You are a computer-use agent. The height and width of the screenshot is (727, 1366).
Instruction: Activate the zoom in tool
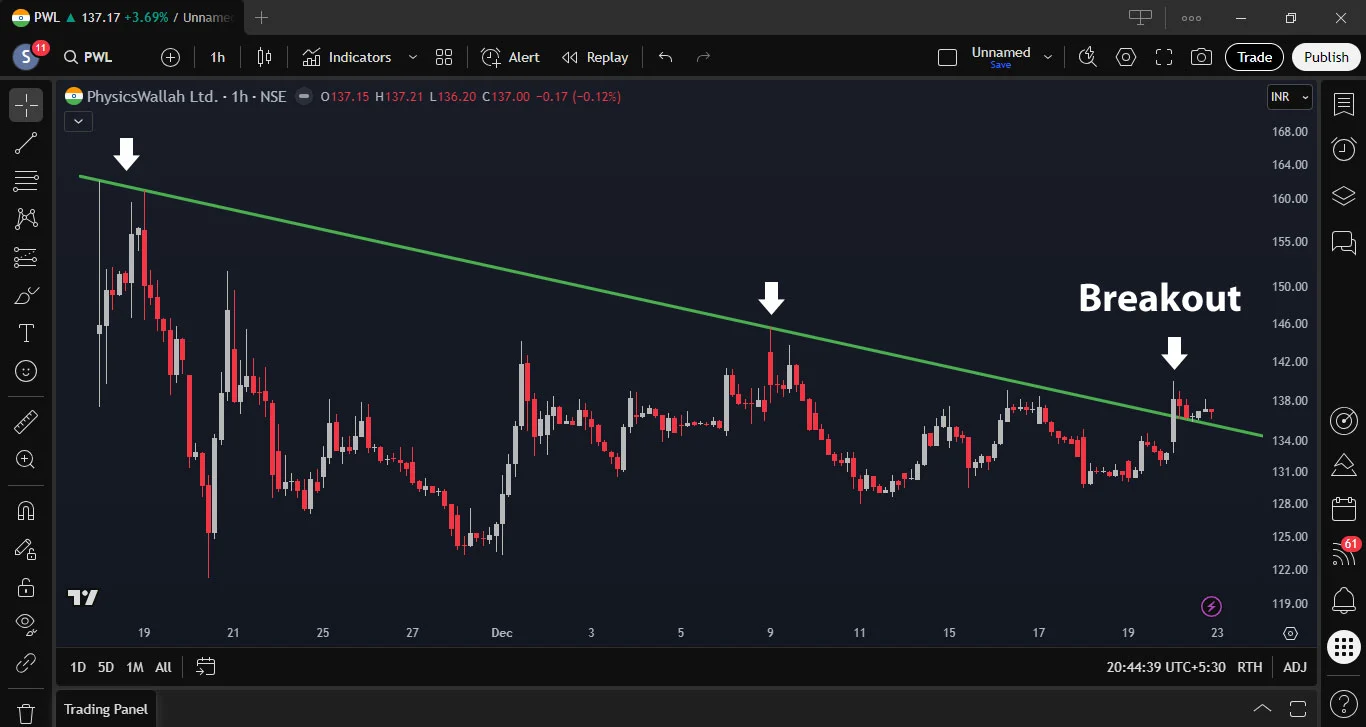click(26, 459)
